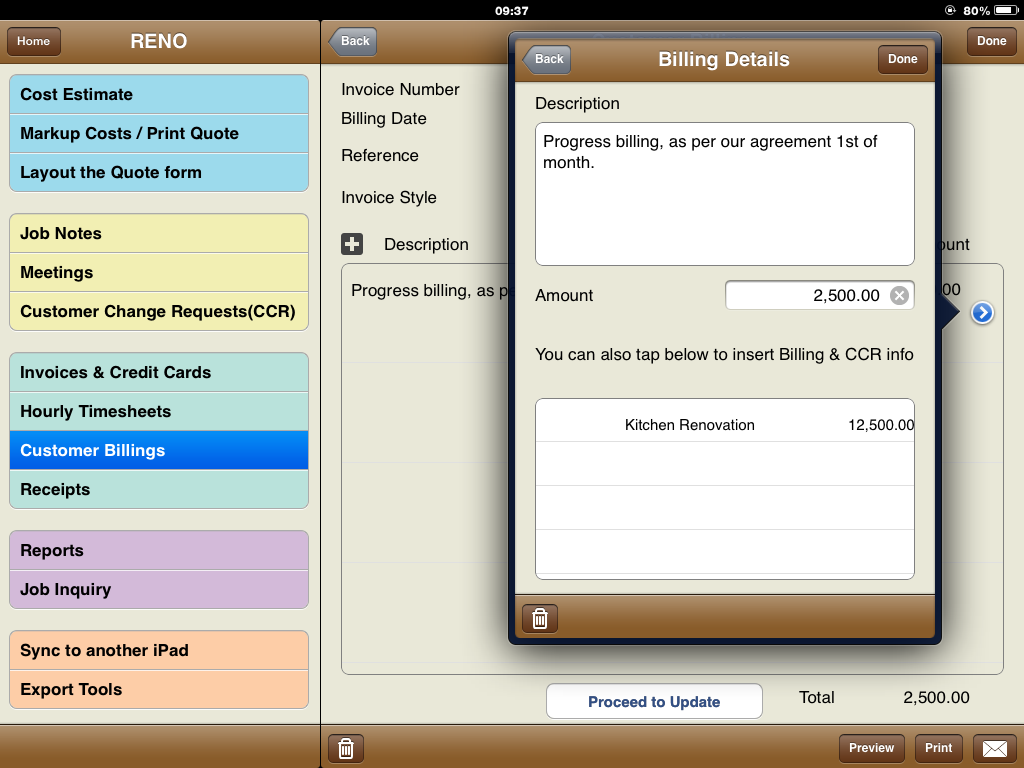This screenshot has height=768, width=1024.
Task: Clear the Amount field with the X icon
Action: coord(899,295)
